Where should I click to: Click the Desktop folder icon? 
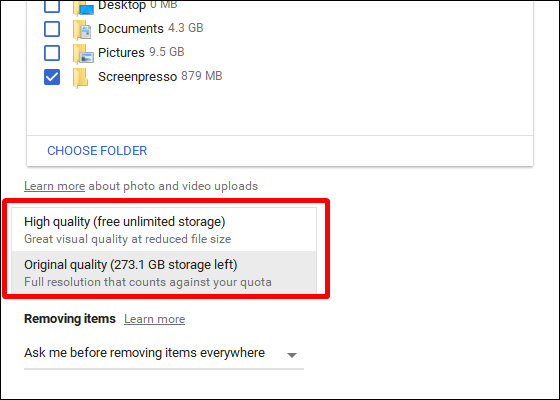[x=83, y=8]
